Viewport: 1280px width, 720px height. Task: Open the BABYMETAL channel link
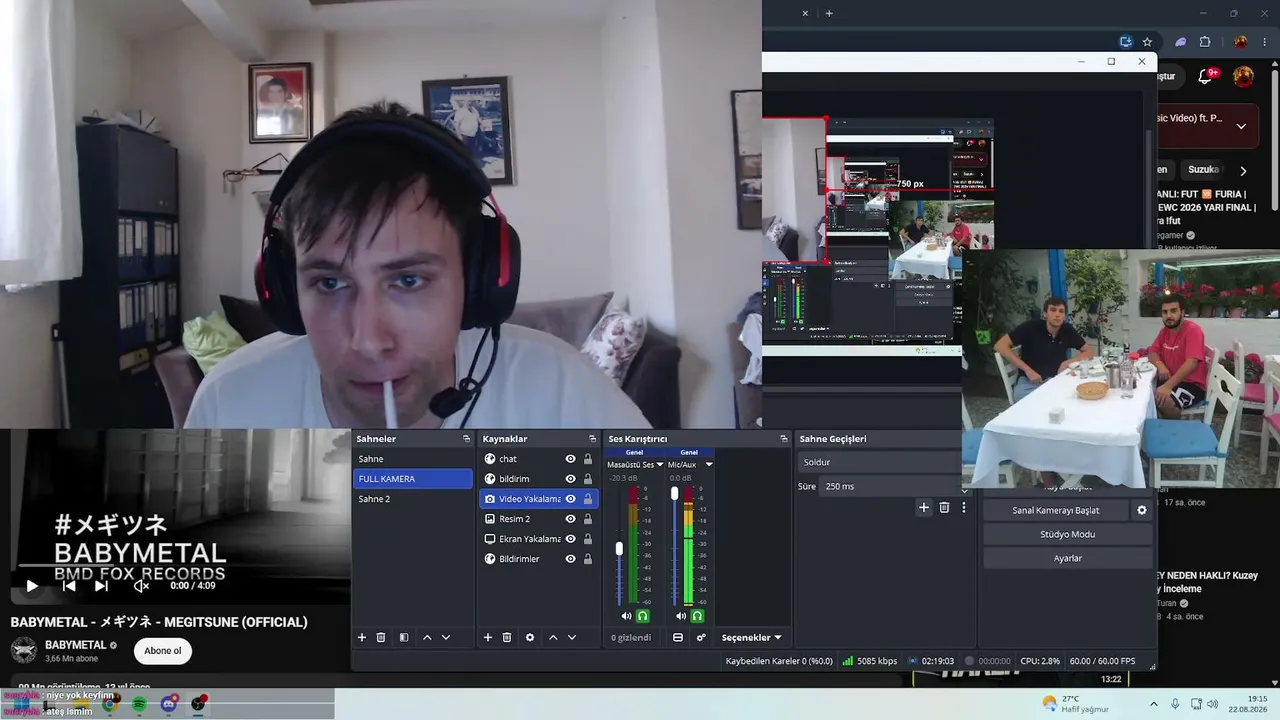click(75, 645)
